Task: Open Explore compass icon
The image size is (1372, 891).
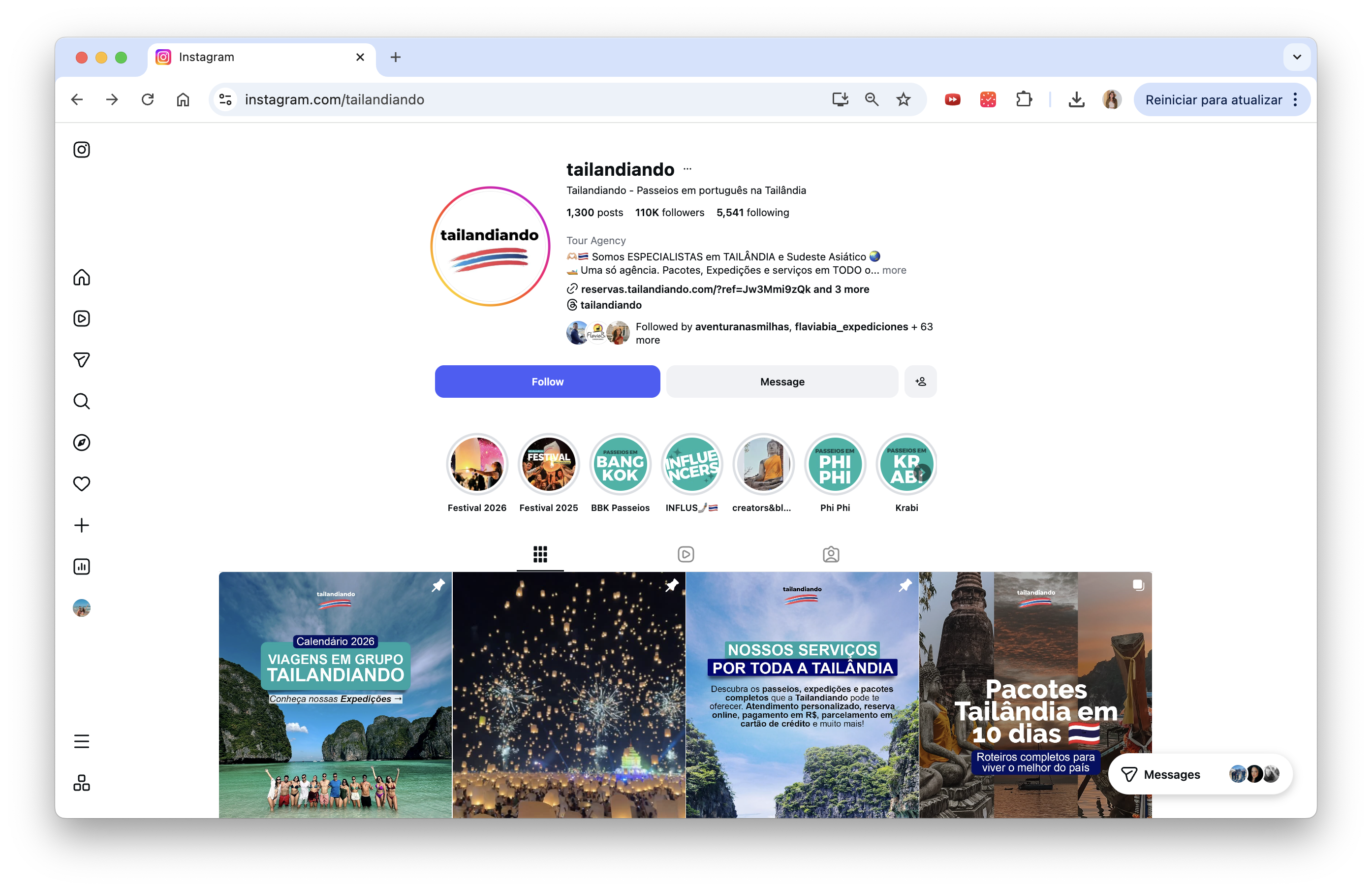Action: [x=81, y=443]
